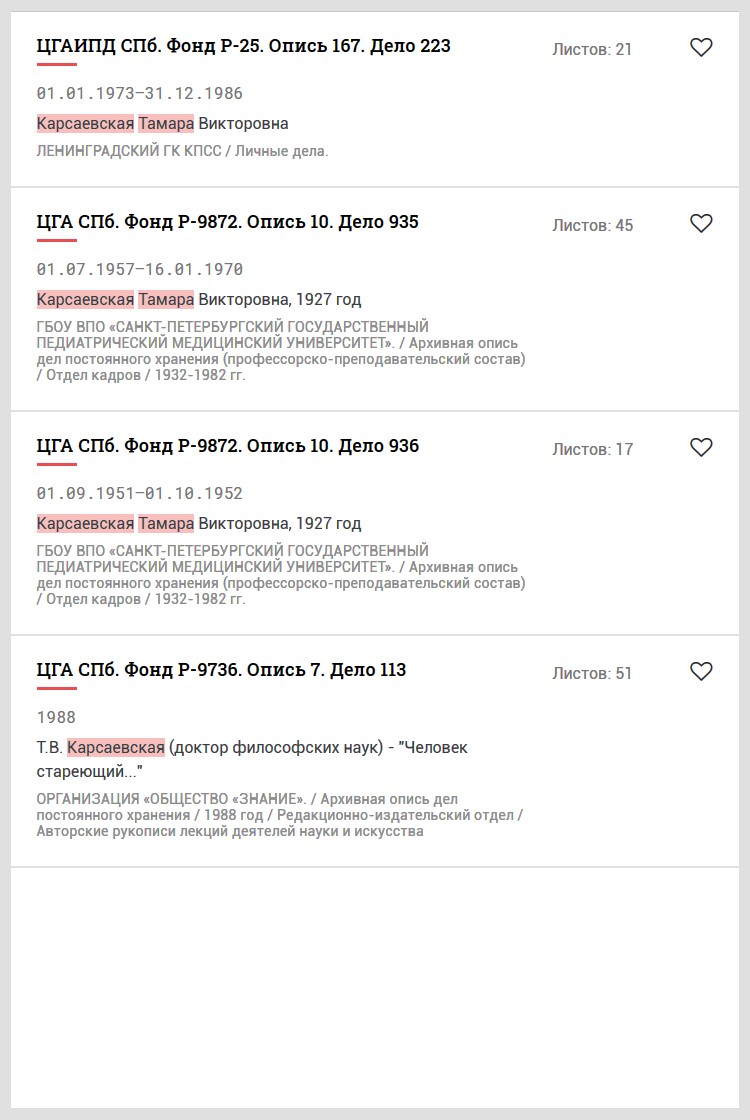Open ЦГА СПб. Фонд Р-9872 Дело 935

click(227, 222)
